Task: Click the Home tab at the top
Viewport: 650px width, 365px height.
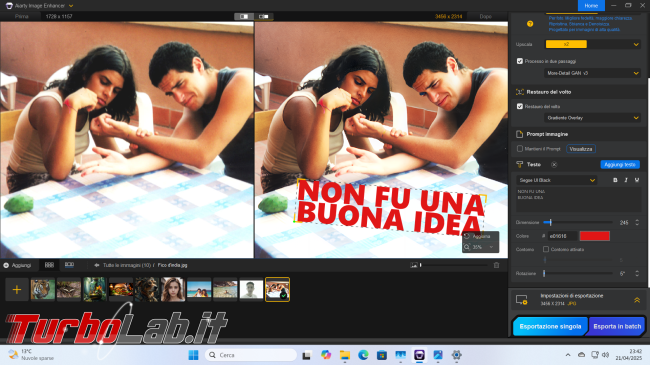Action: tap(591, 6)
